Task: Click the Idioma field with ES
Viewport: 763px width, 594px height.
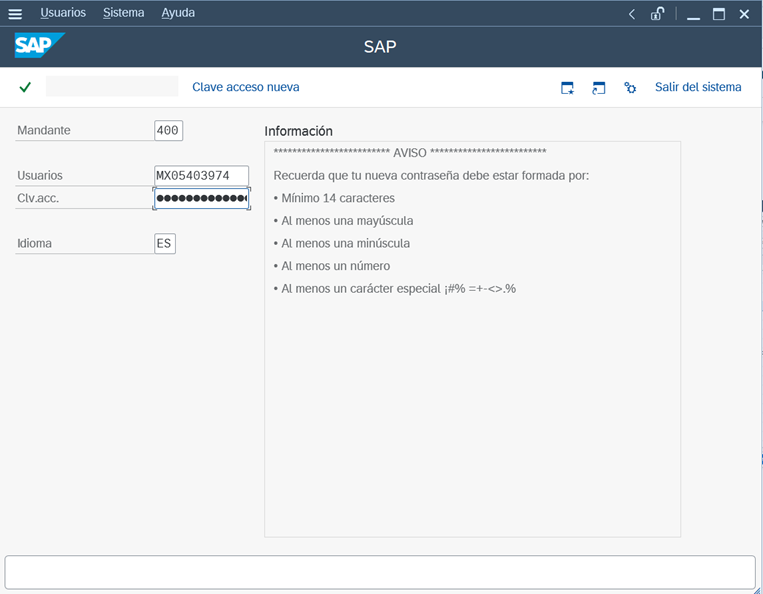Action: point(165,243)
